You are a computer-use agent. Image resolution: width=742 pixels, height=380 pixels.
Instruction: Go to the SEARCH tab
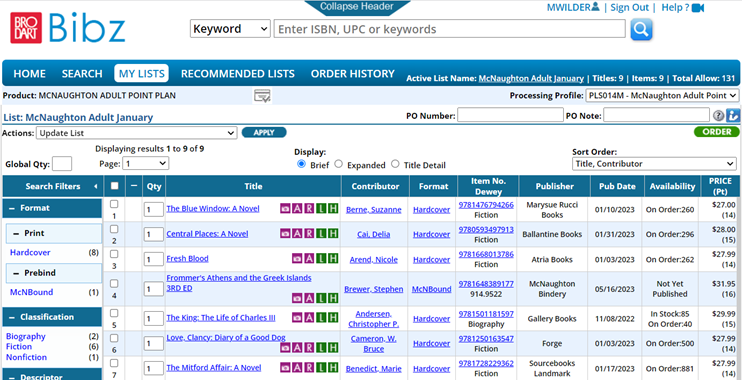pyautogui.click(x=82, y=73)
